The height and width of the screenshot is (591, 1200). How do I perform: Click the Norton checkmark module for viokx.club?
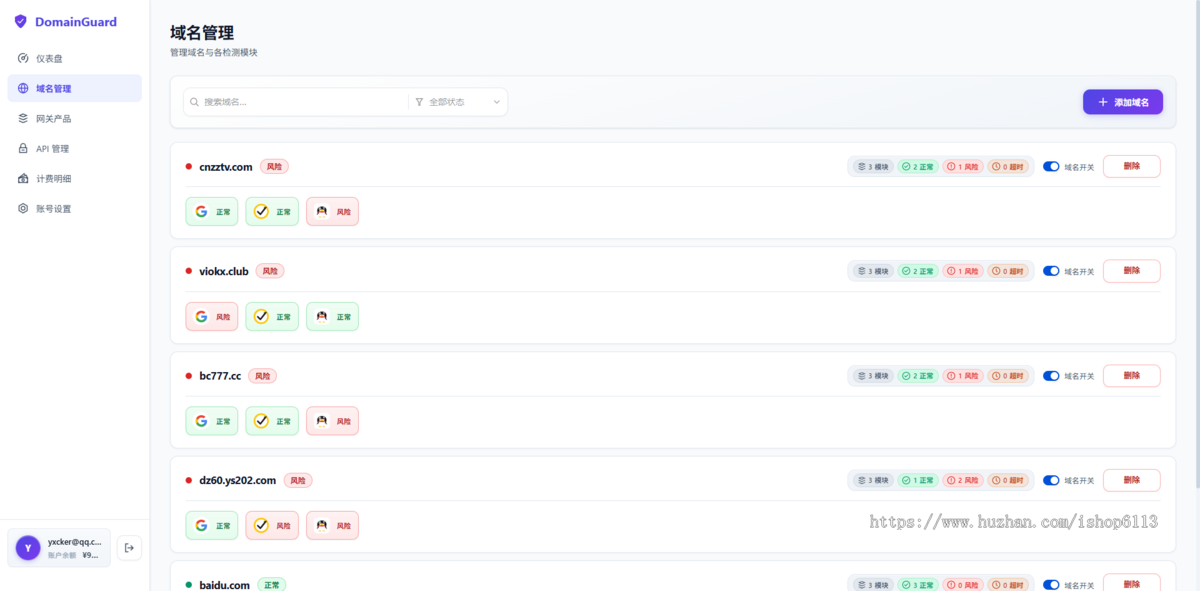pyautogui.click(x=272, y=317)
